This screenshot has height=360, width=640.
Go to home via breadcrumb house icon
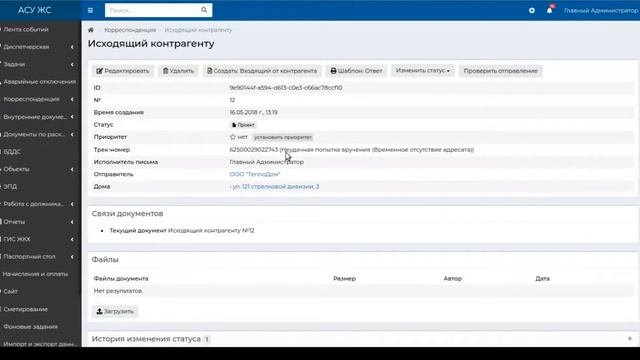coord(91,30)
